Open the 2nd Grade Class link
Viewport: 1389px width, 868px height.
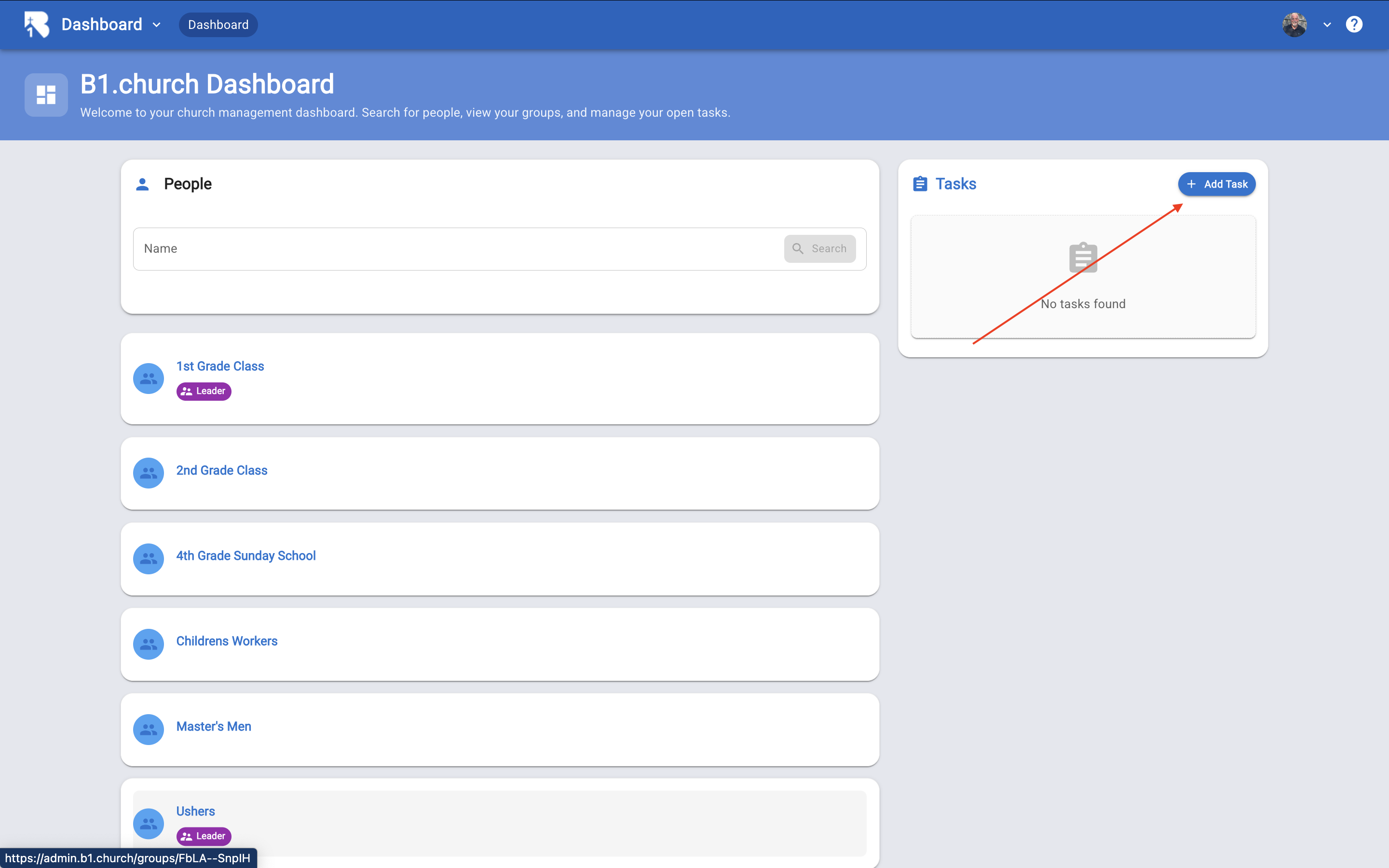coord(221,470)
